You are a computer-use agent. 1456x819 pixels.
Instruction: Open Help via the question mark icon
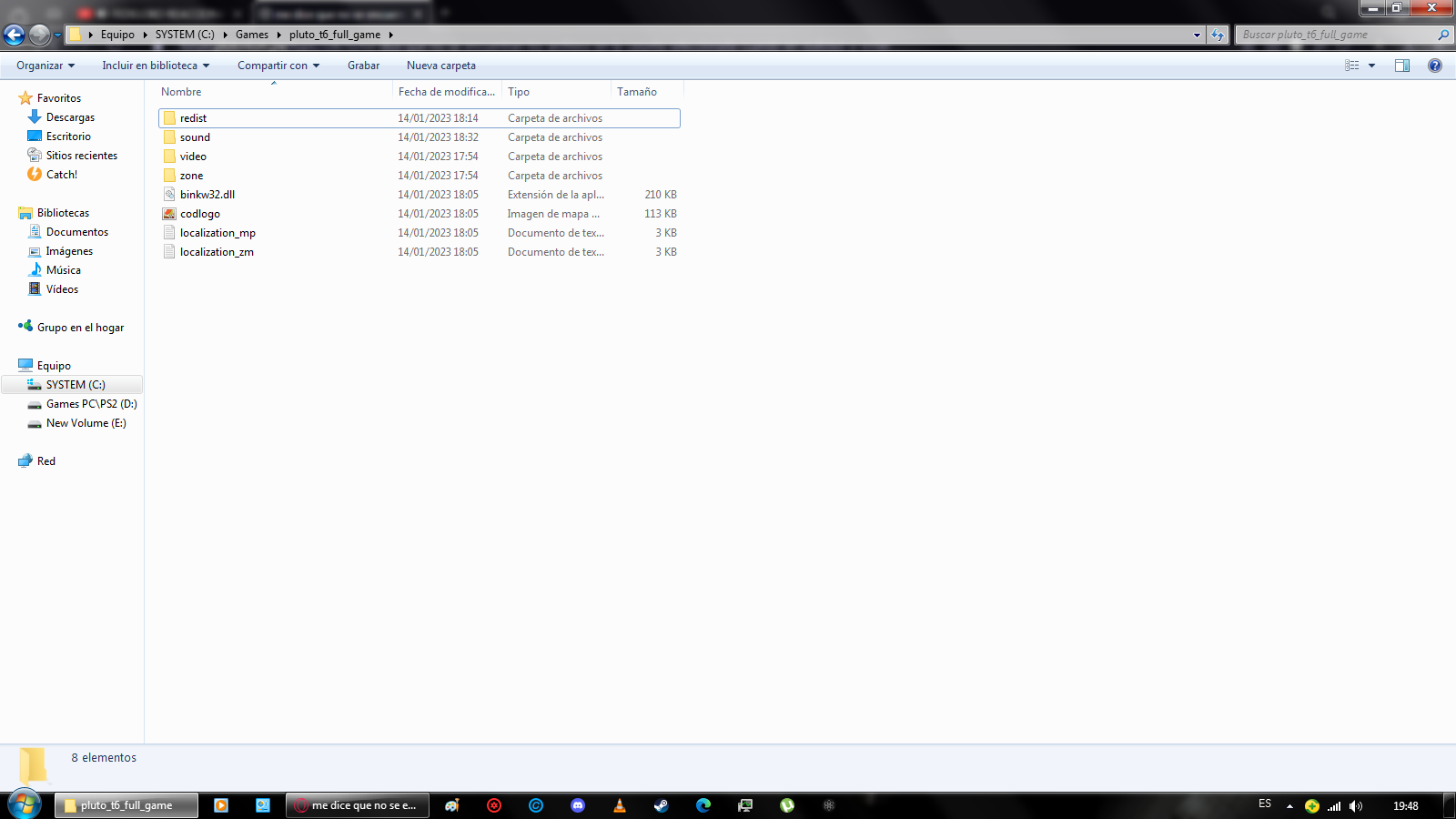tap(1435, 66)
